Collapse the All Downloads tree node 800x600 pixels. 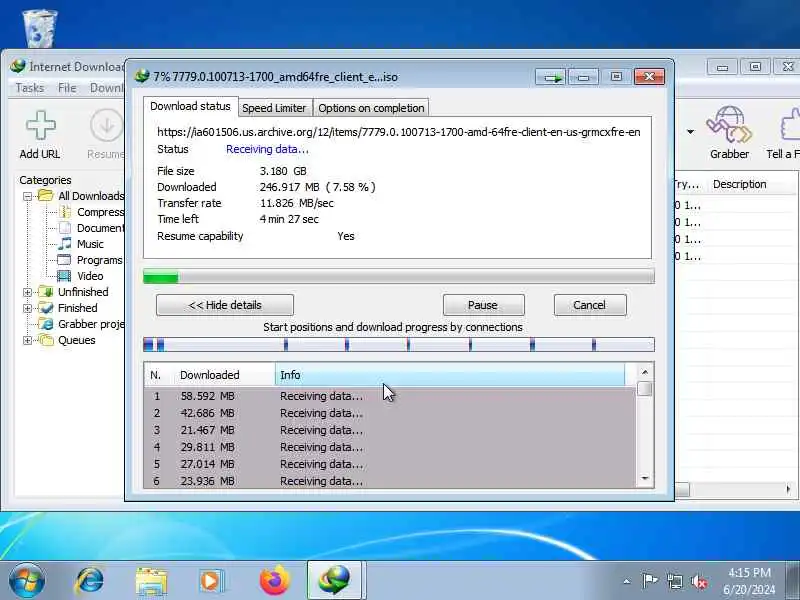pos(28,196)
